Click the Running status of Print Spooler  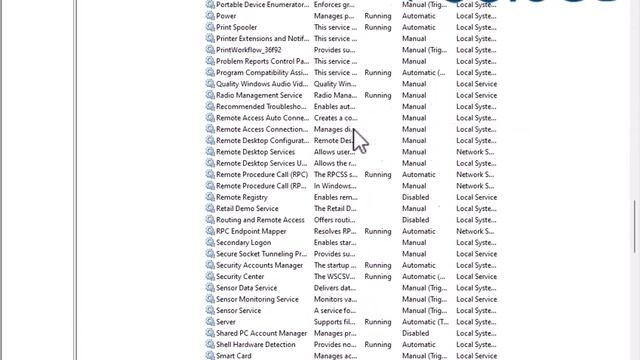click(x=378, y=27)
